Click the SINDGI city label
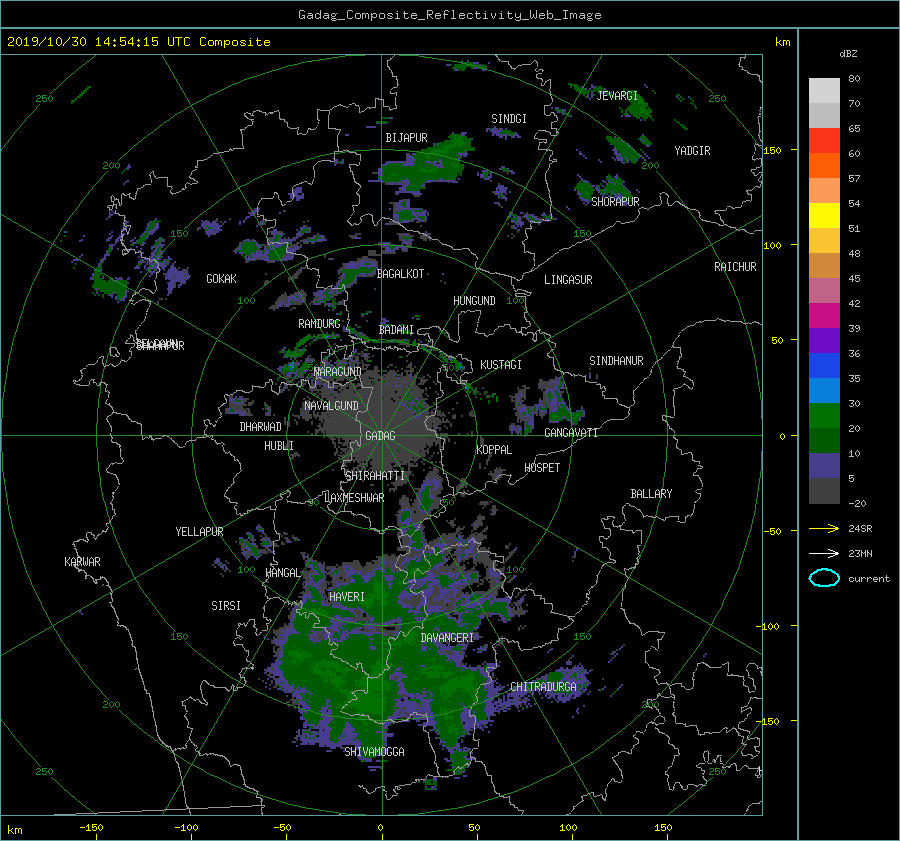The width and height of the screenshot is (900, 841). [x=509, y=119]
